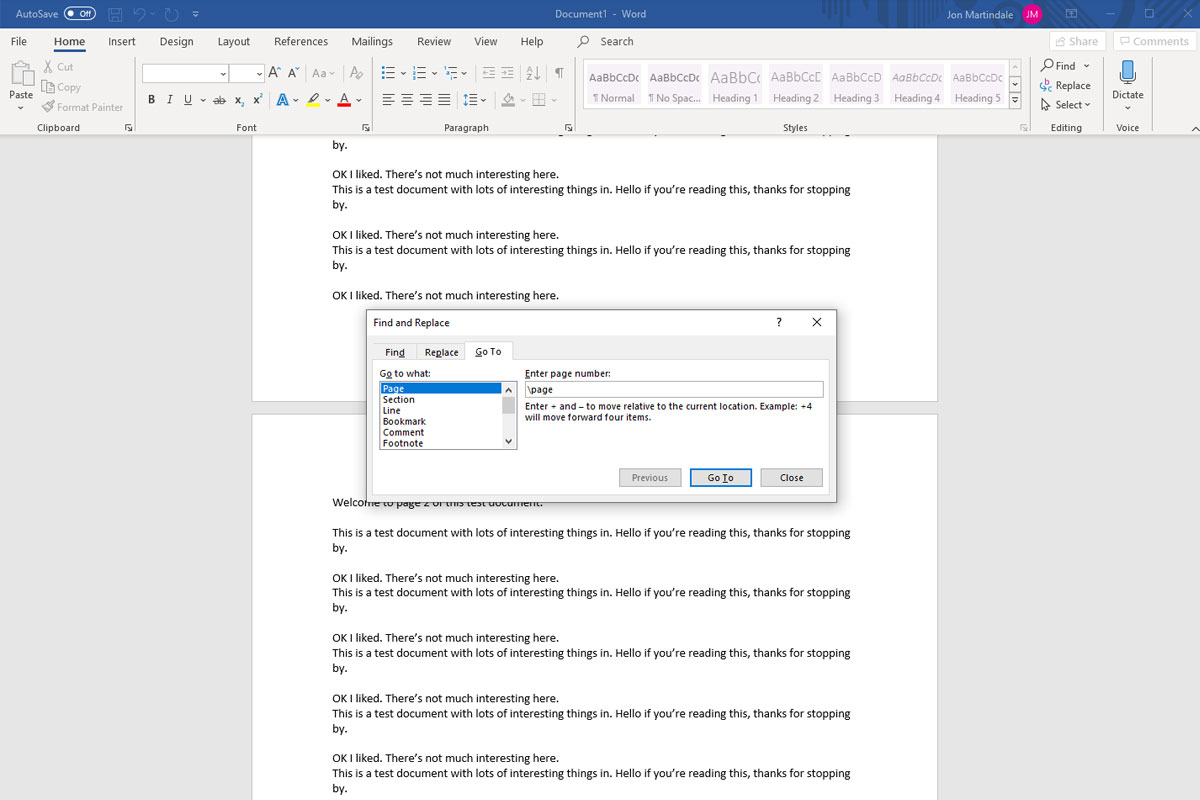Select Bookmark in the Go to what list
This screenshot has width=1200, height=800.
[403, 421]
